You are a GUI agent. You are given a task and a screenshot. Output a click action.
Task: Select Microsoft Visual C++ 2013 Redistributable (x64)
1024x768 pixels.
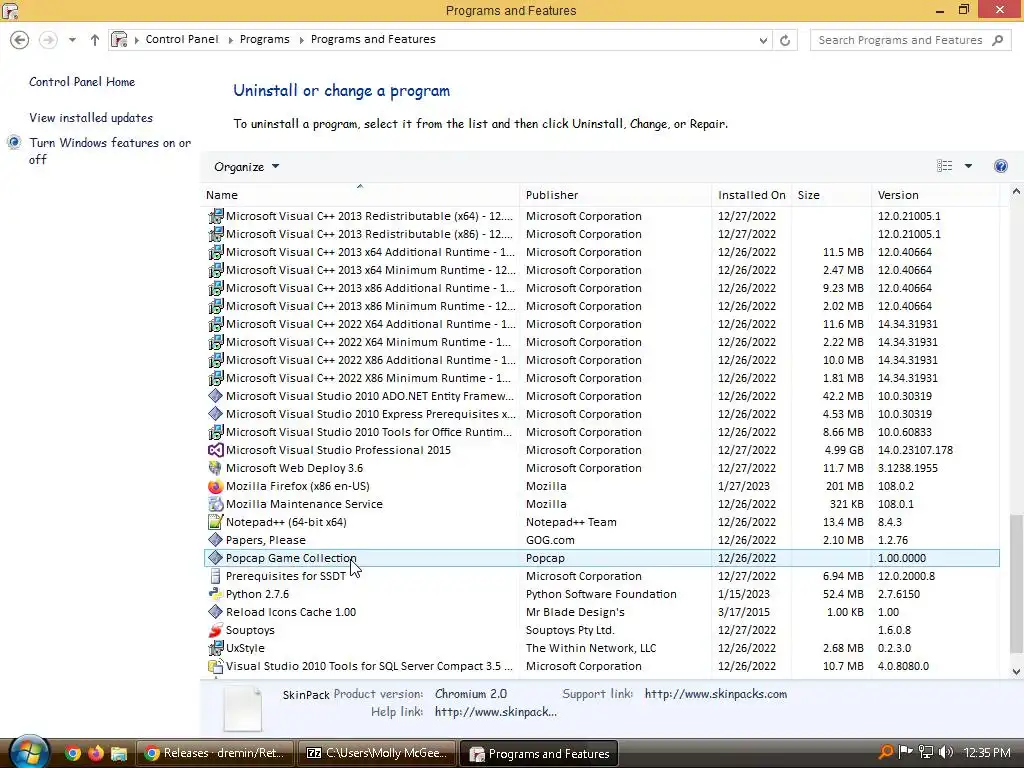click(601, 216)
